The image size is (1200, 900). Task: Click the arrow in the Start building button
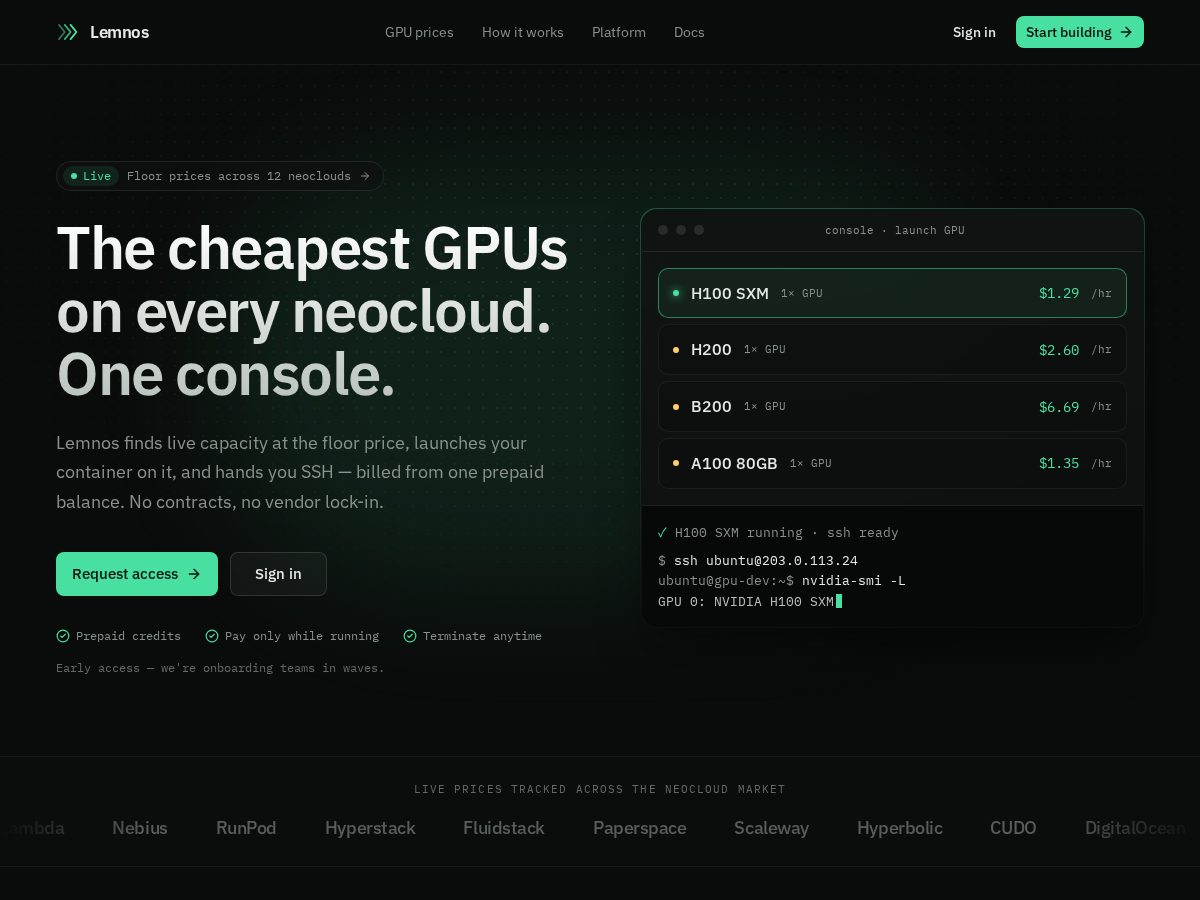pyautogui.click(x=1126, y=32)
